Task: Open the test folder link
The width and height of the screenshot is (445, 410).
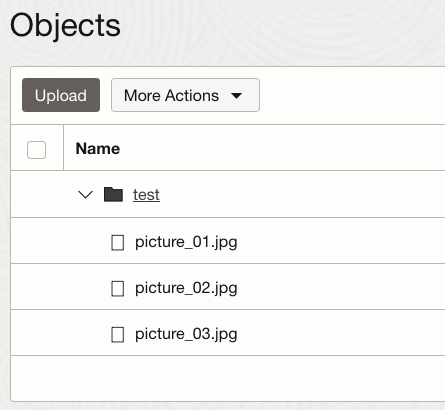Action: point(146,195)
